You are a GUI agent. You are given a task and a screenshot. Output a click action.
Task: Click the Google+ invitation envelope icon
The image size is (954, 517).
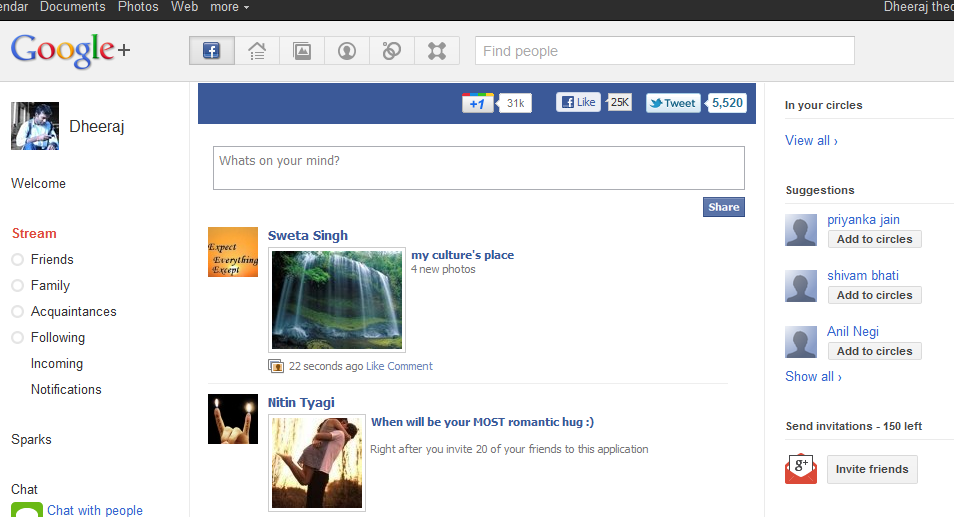click(x=801, y=468)
